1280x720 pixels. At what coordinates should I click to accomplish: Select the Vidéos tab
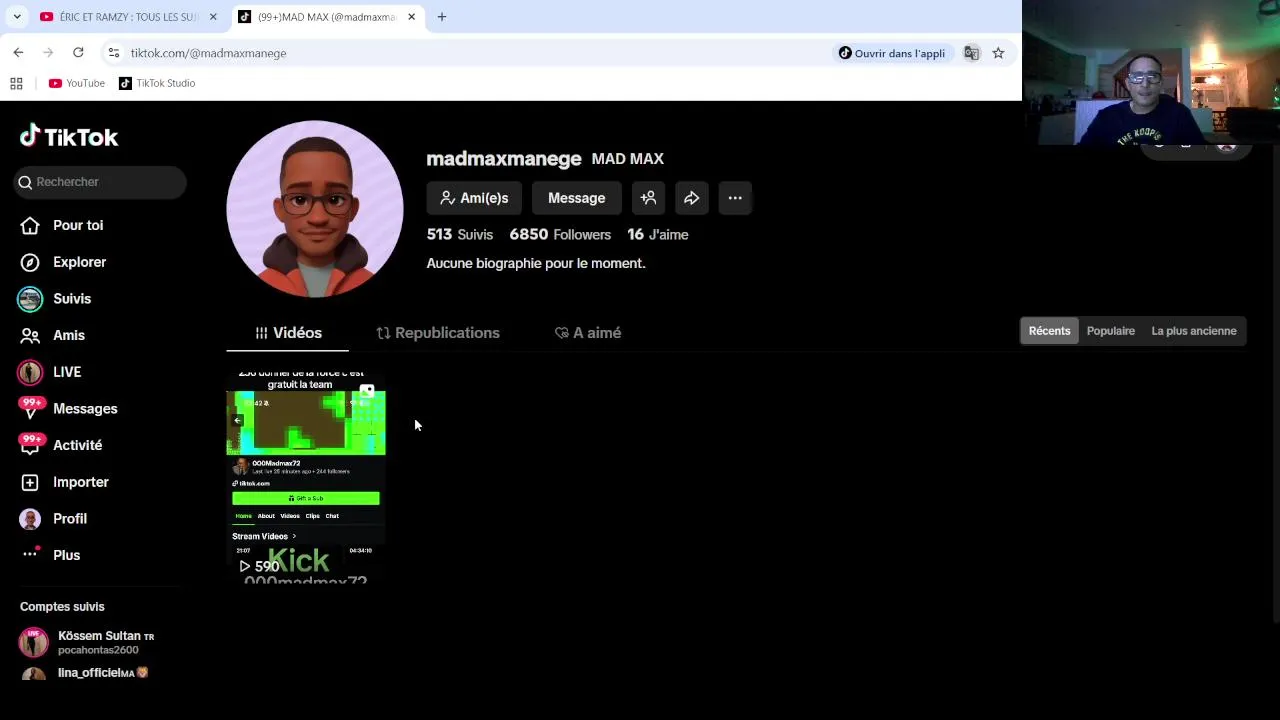pyautogui.click(x=288, y=333)
